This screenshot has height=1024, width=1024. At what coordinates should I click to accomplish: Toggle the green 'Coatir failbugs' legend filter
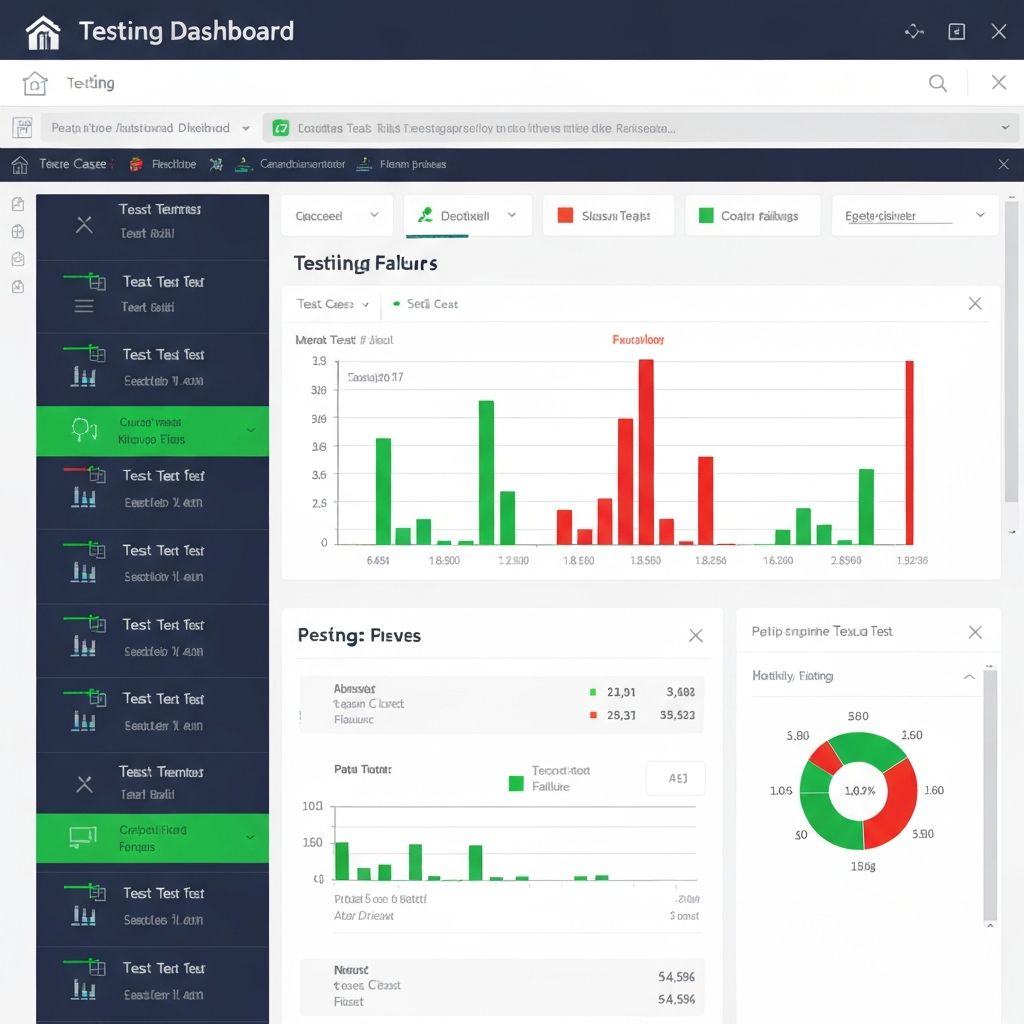click(x=752, y=215)
